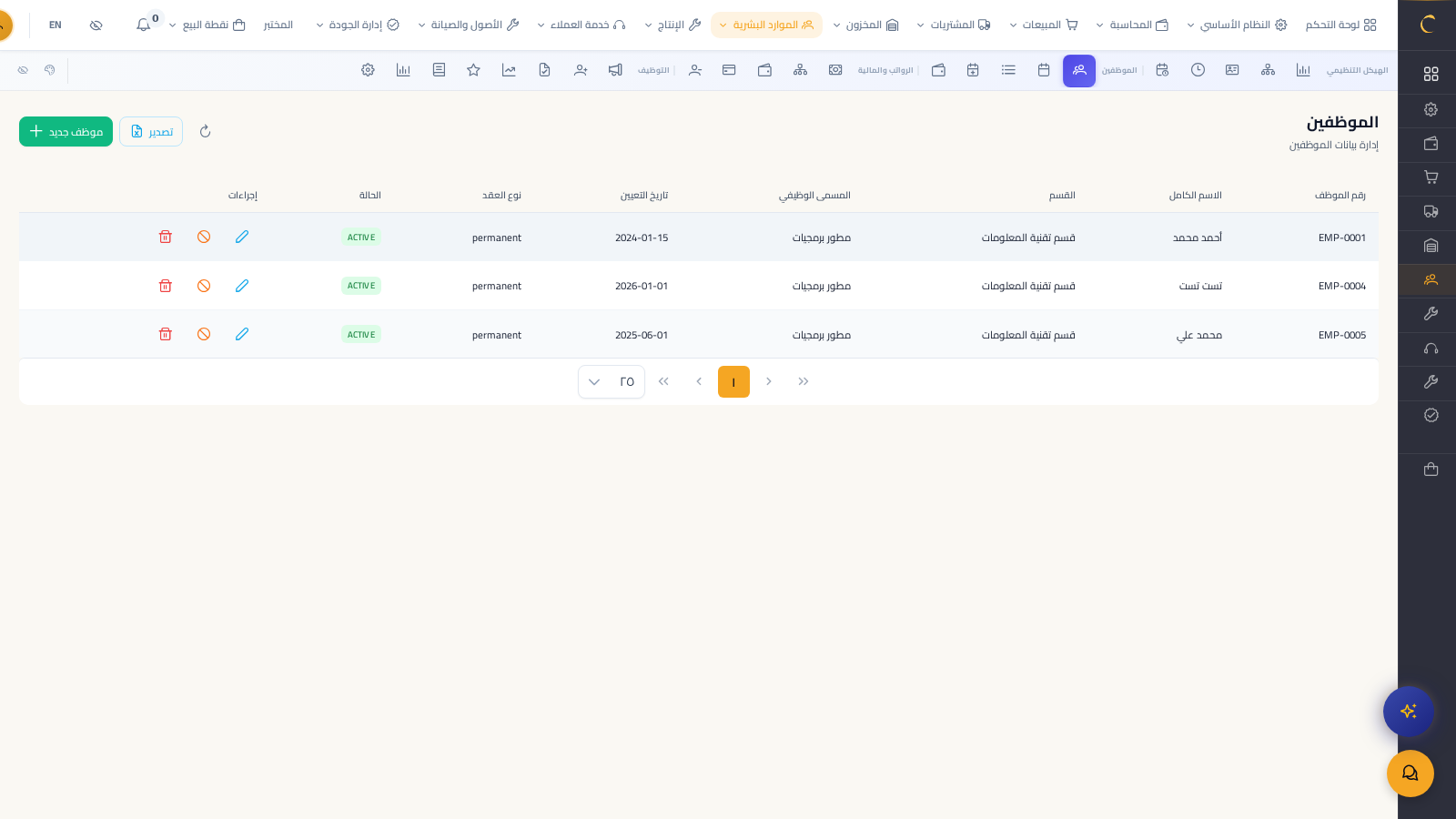Open the notifications bell
This screenshot has width=1456, height=819.
(144, 25)
